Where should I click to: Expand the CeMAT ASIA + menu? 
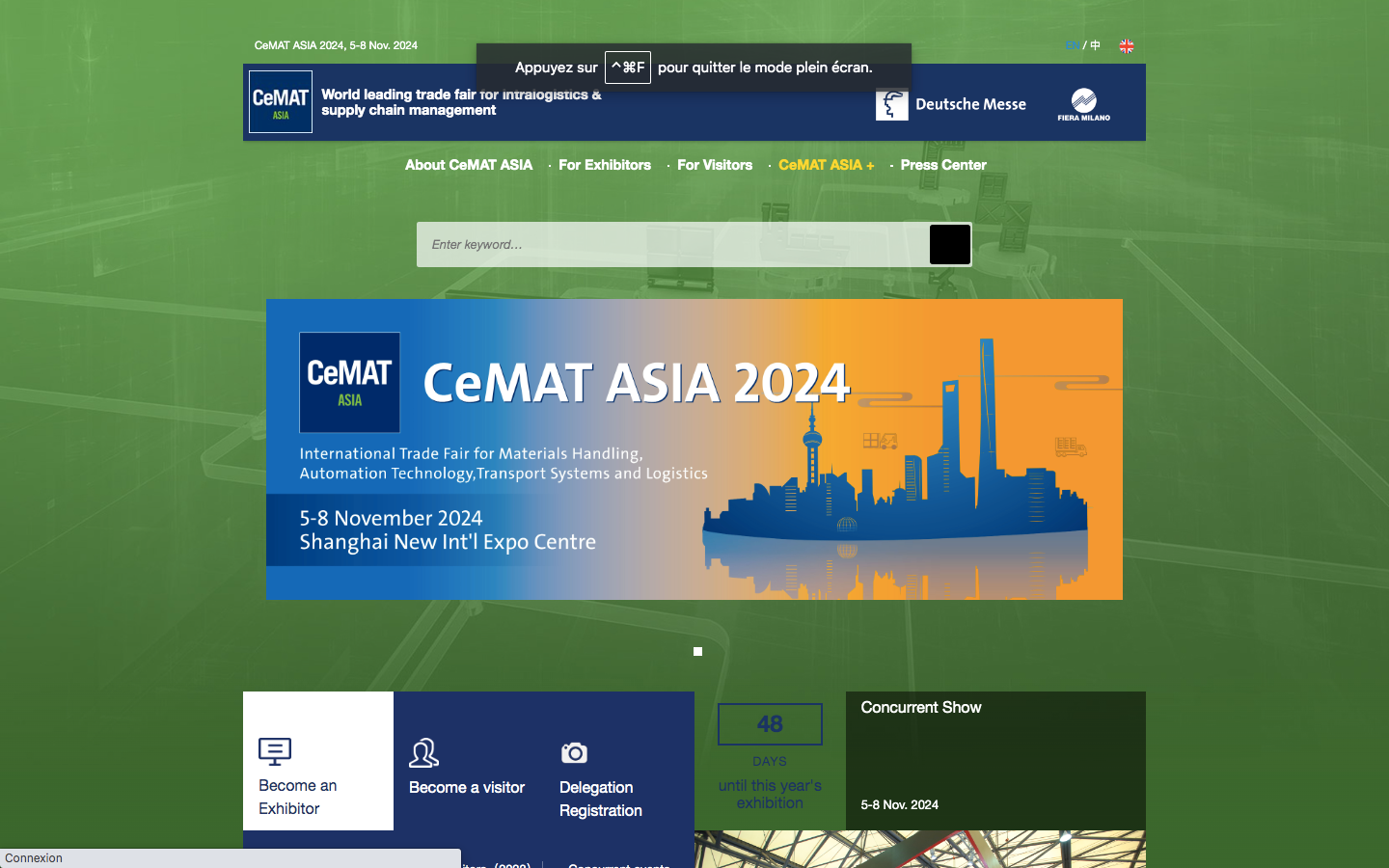tap(826, 165)
